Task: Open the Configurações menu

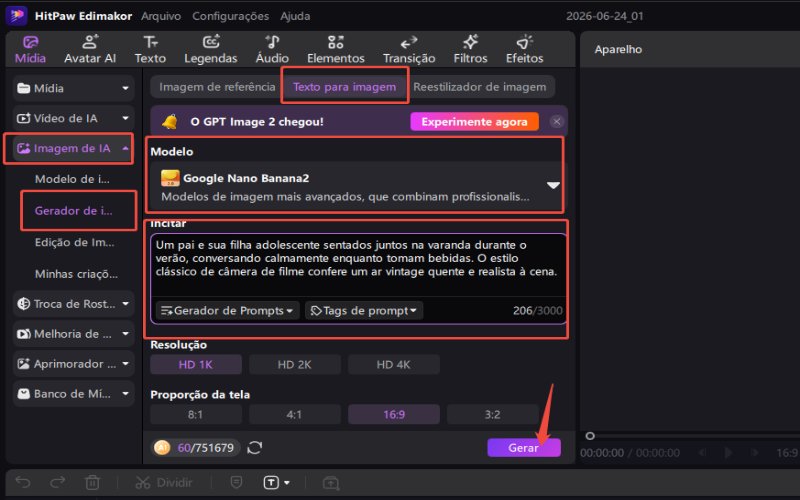Action: [x=231, y=16]
